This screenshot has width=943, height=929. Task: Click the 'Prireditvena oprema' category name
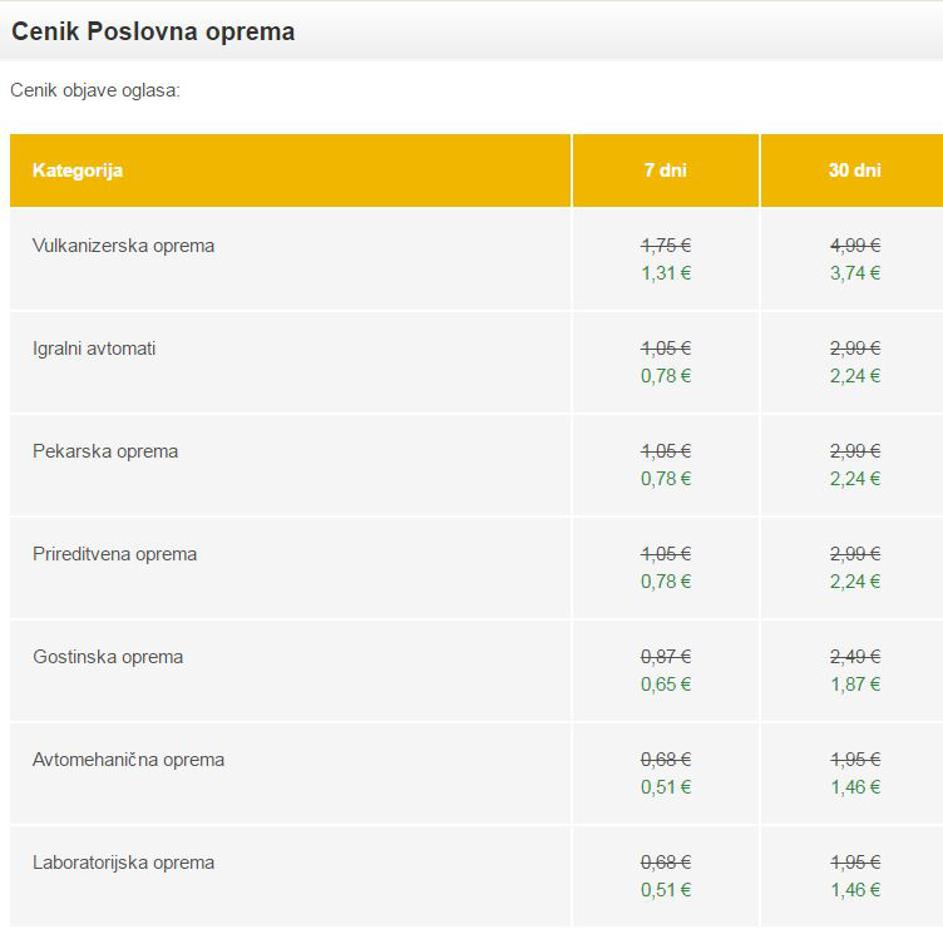pos(114,554)
